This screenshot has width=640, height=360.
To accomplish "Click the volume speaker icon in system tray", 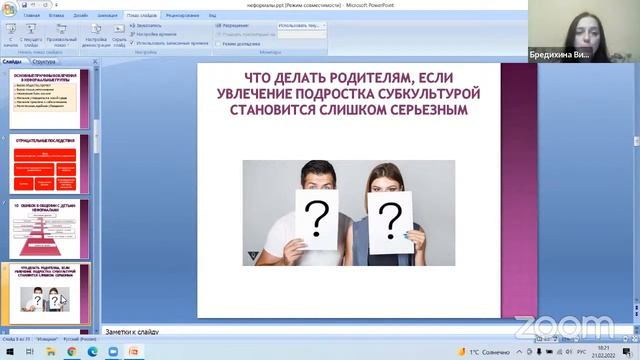I will tap(569, 352).
